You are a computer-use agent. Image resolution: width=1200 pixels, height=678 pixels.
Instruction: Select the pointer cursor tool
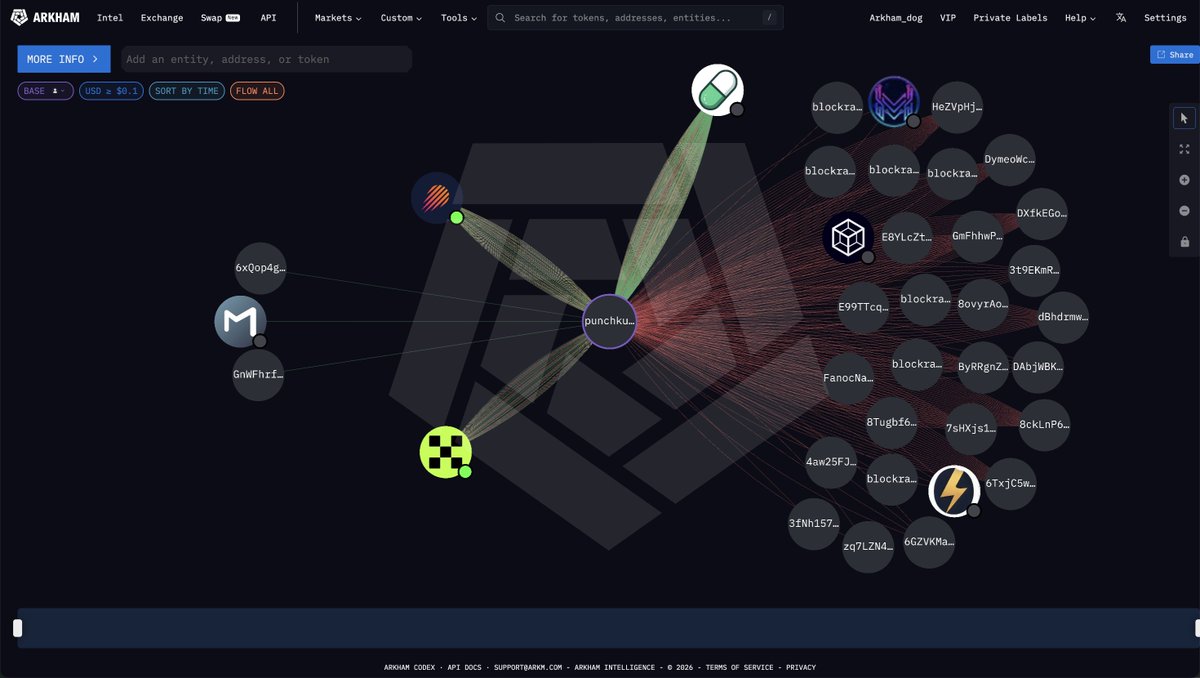[1184, 118]
